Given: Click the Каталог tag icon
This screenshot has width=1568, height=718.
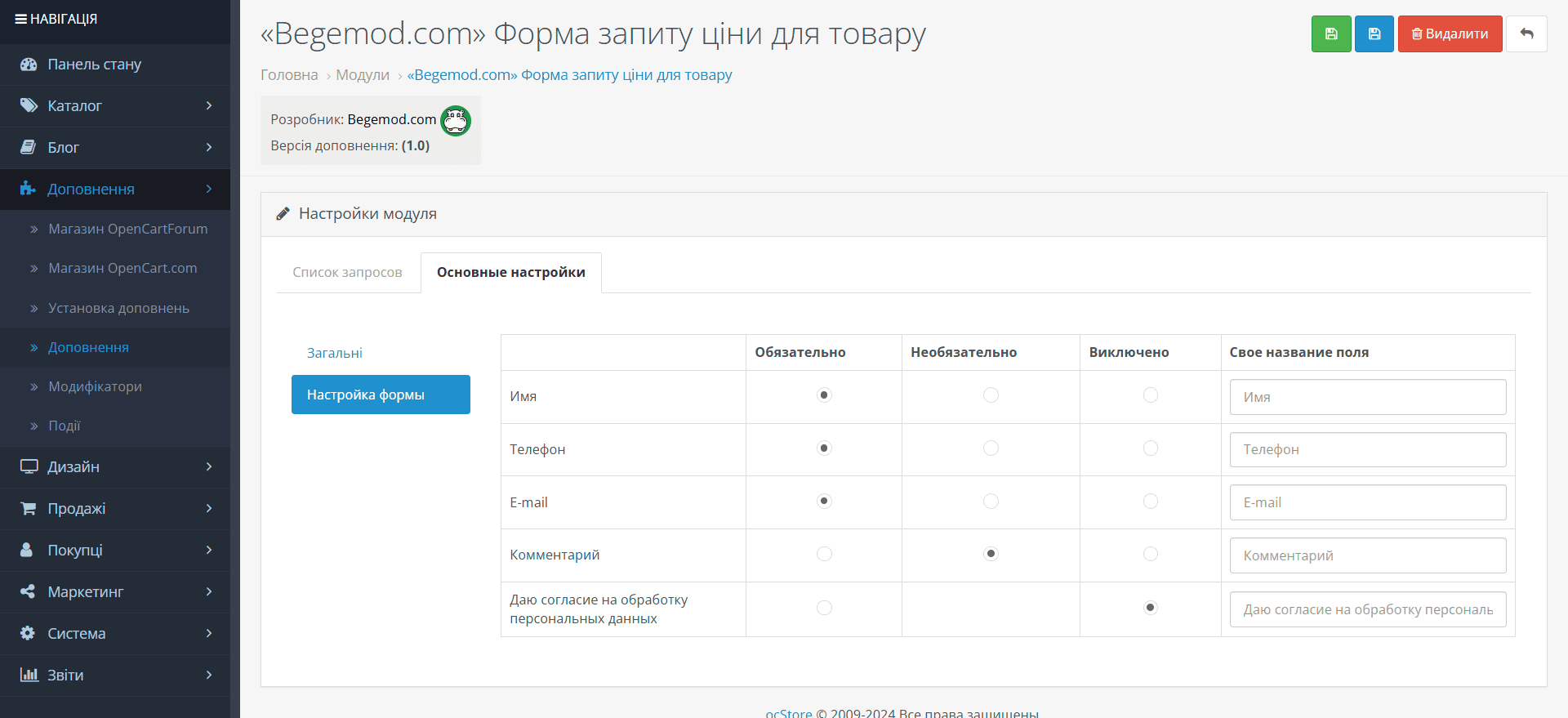Looking at the screenshot, I should tap(29, 106).
